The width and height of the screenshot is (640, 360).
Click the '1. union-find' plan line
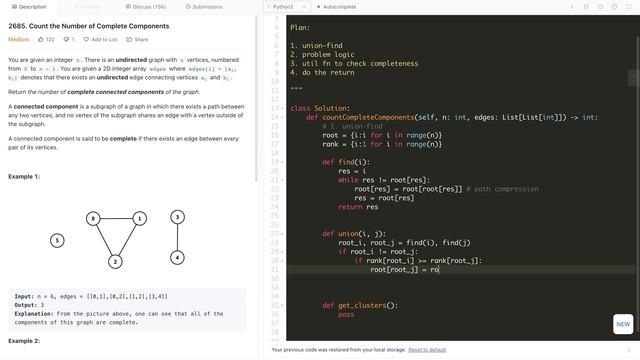316,46
